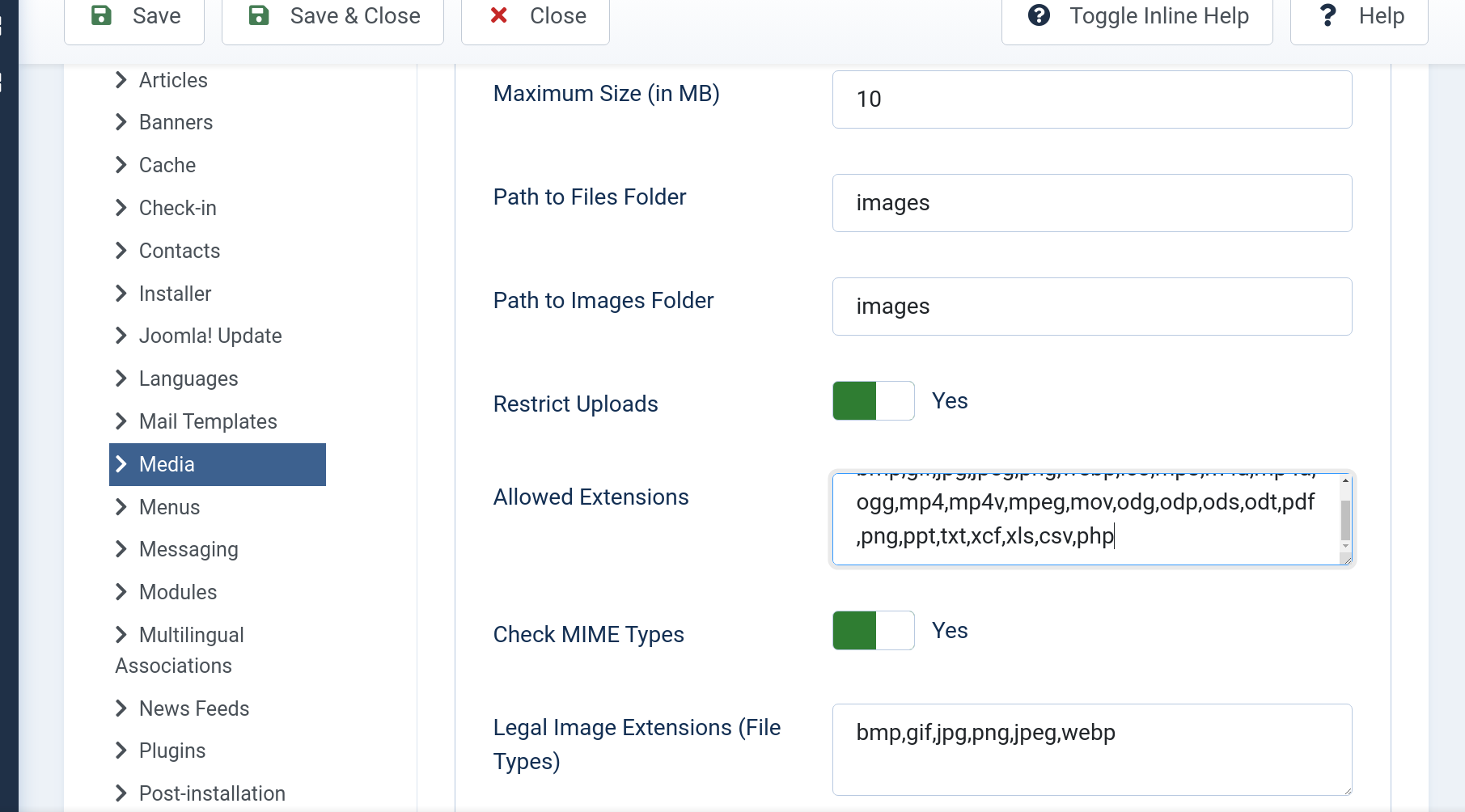Expand the Joomla! Update chevron

point(121,336)
